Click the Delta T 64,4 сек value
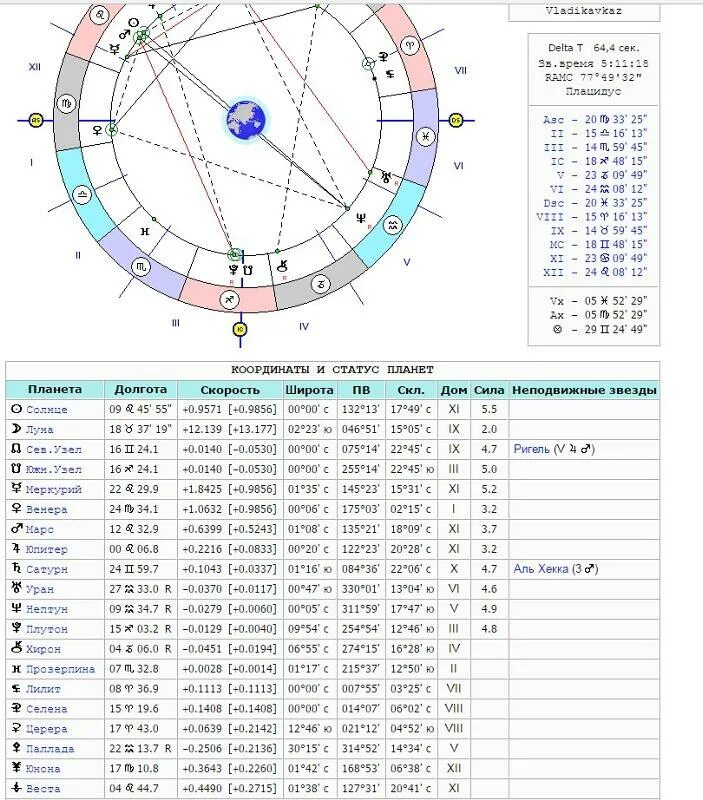The height and width of the screenshot is (800, 703). click(x=593, y=48)
